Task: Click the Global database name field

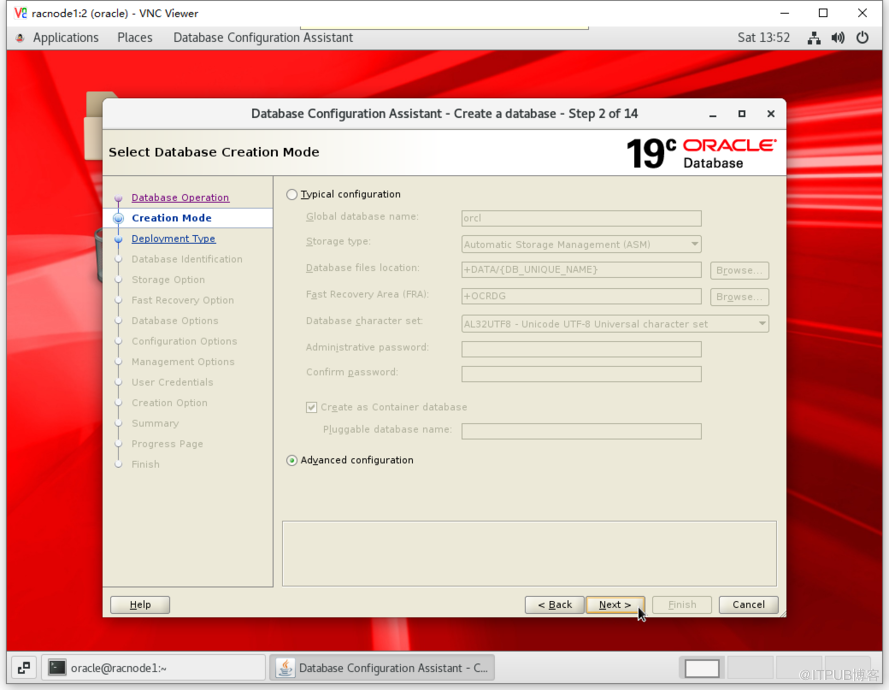Action: point(581,218)
